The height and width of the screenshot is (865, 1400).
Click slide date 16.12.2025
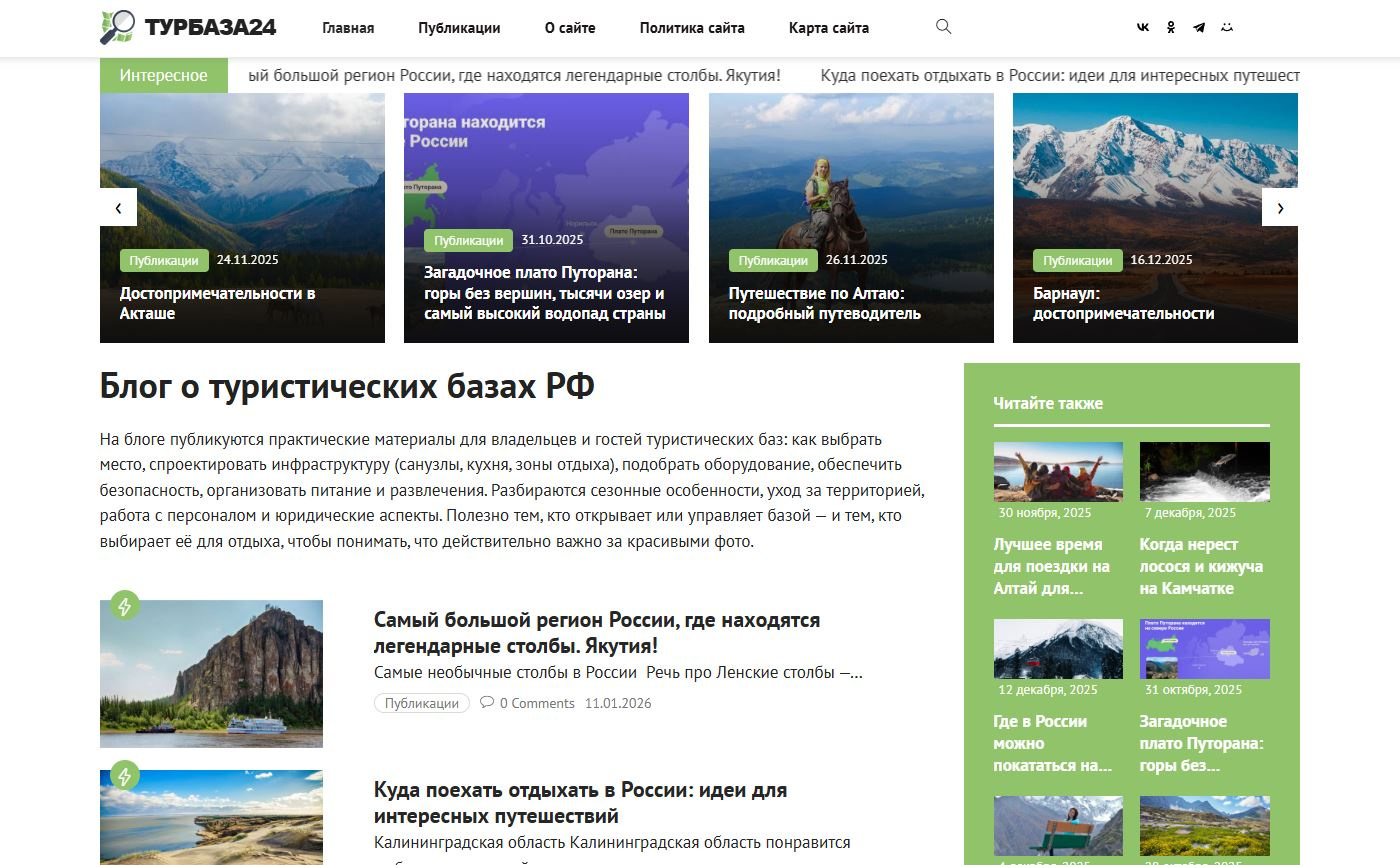click(x=1161, y=260)
